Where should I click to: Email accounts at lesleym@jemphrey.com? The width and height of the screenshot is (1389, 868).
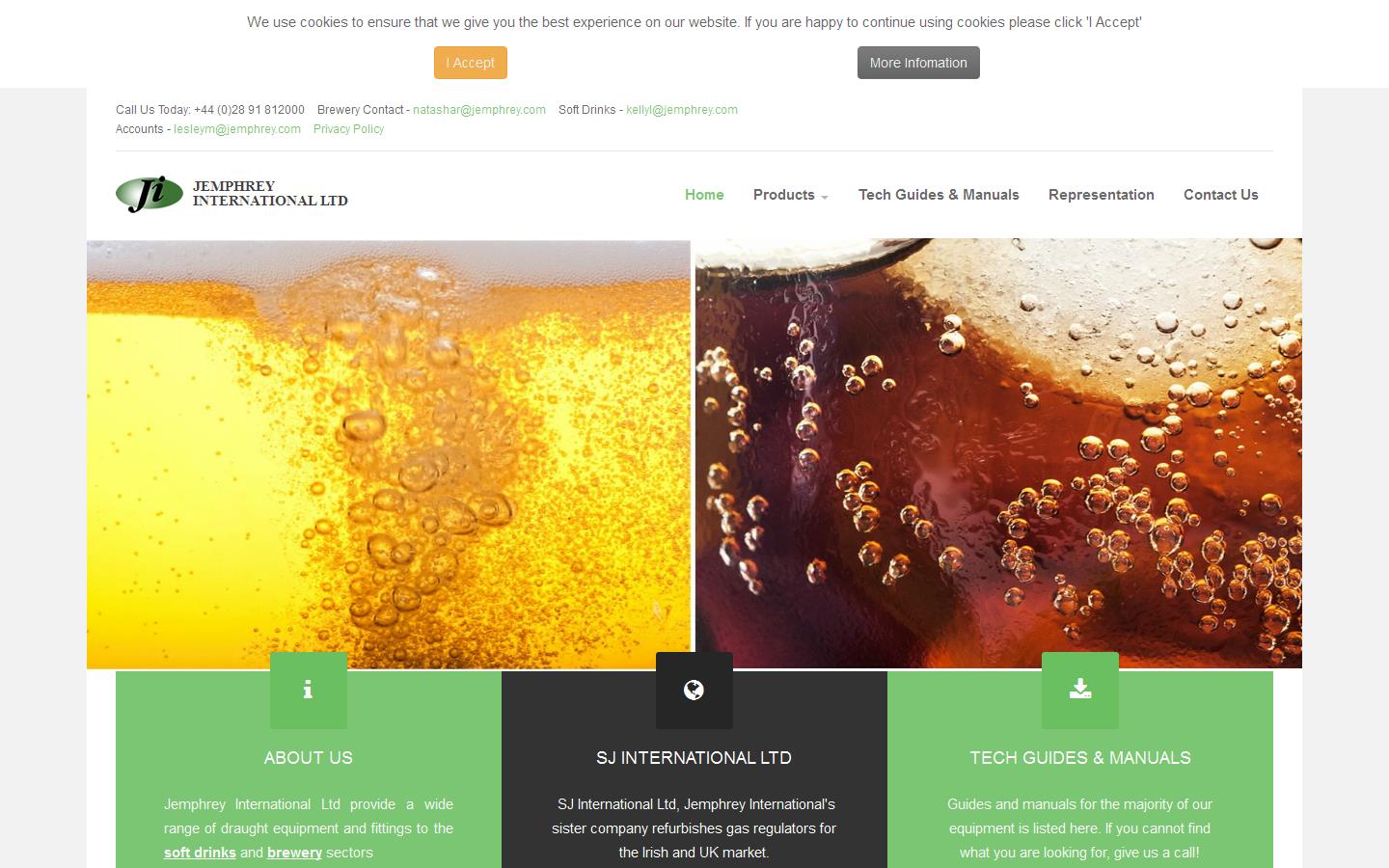point(236,128)
